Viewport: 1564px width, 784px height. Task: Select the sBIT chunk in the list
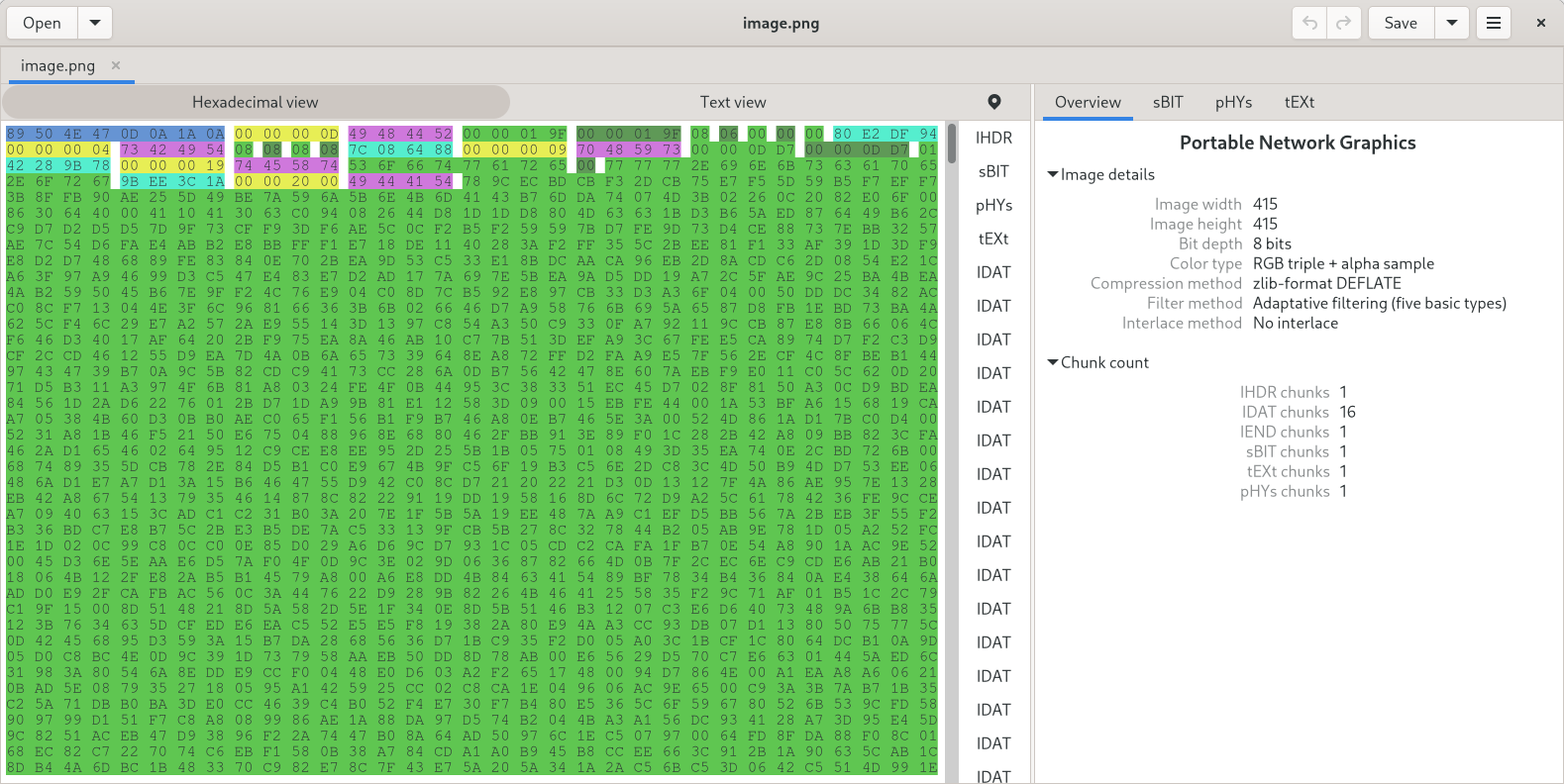[993, 171]
